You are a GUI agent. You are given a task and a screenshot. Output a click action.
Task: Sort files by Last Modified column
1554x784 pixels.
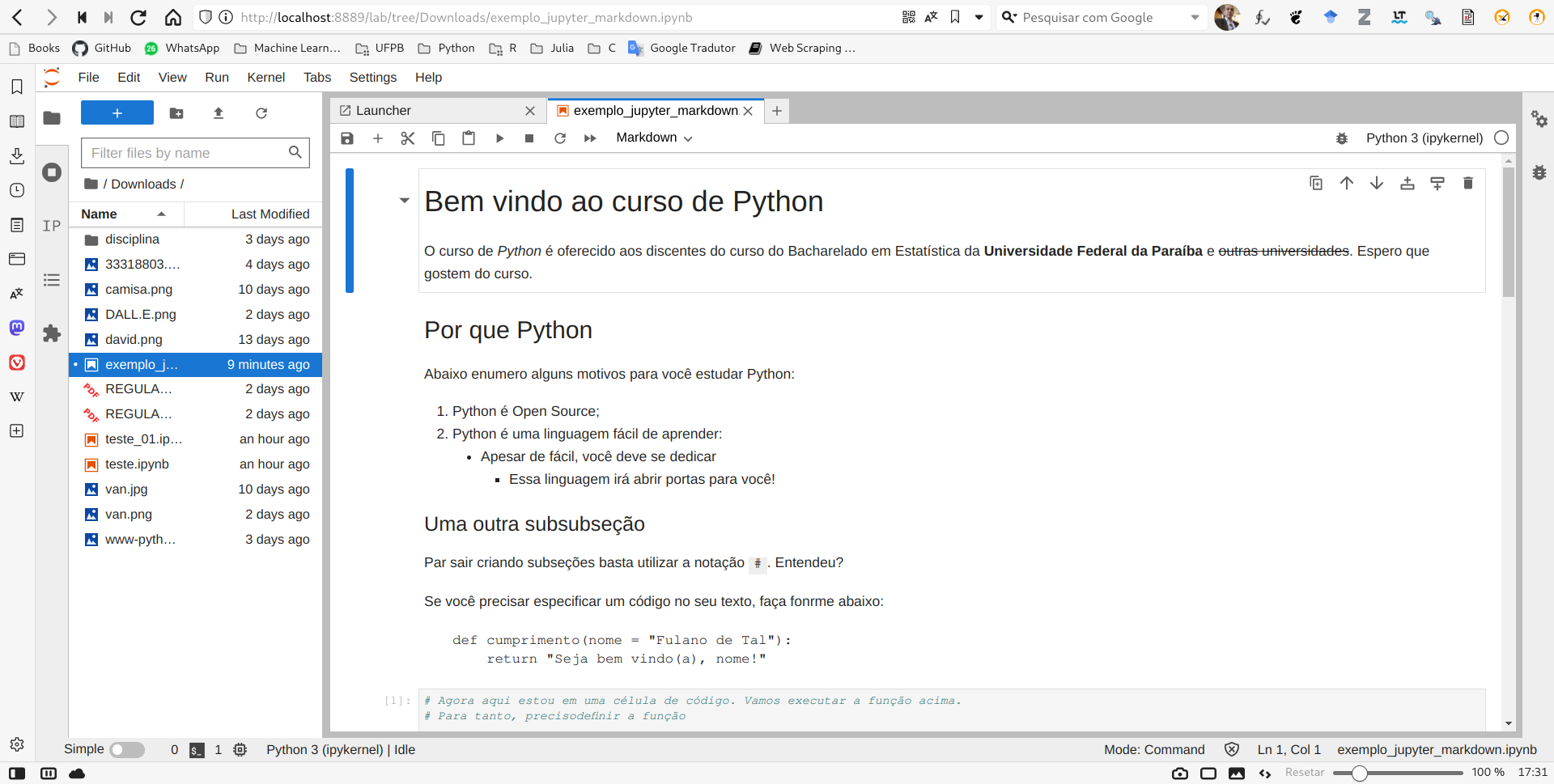tap(270, 214)
